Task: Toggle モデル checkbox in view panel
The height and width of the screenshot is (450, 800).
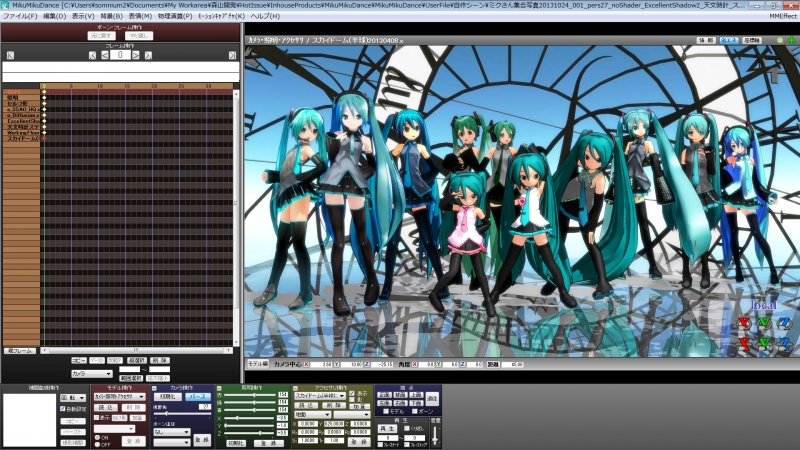Action: 386,411
